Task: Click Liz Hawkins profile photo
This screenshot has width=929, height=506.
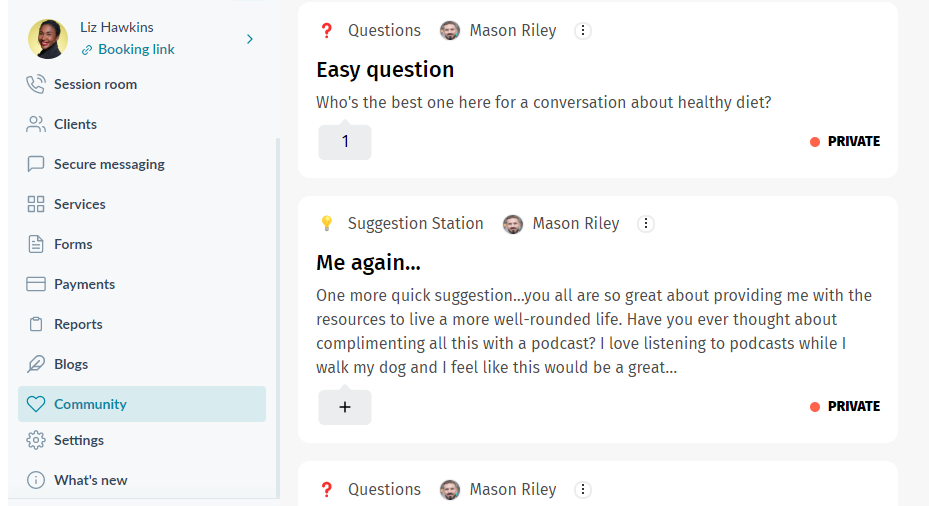Action: (x=48, y=39)
